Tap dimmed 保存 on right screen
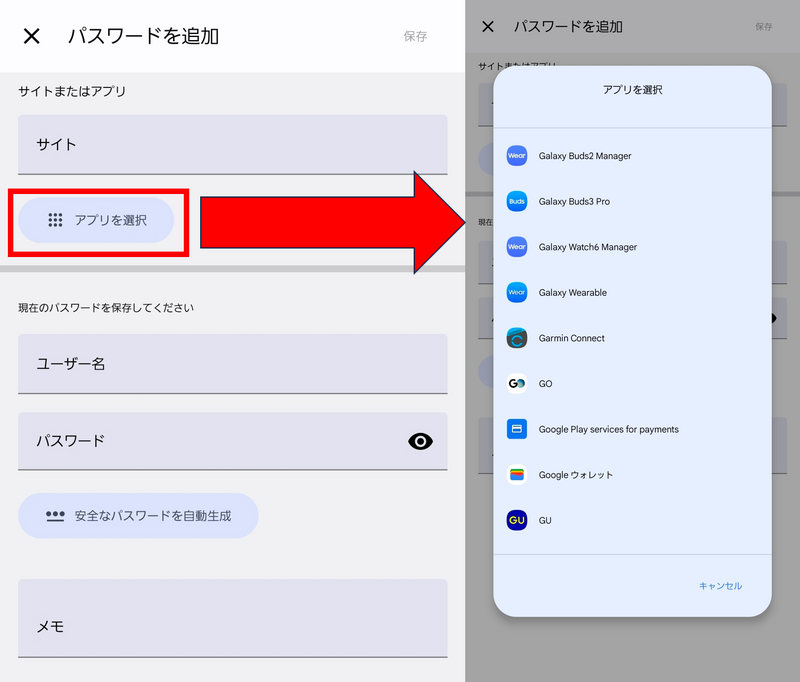The image size is (800, 682). (x=764, y=27)
